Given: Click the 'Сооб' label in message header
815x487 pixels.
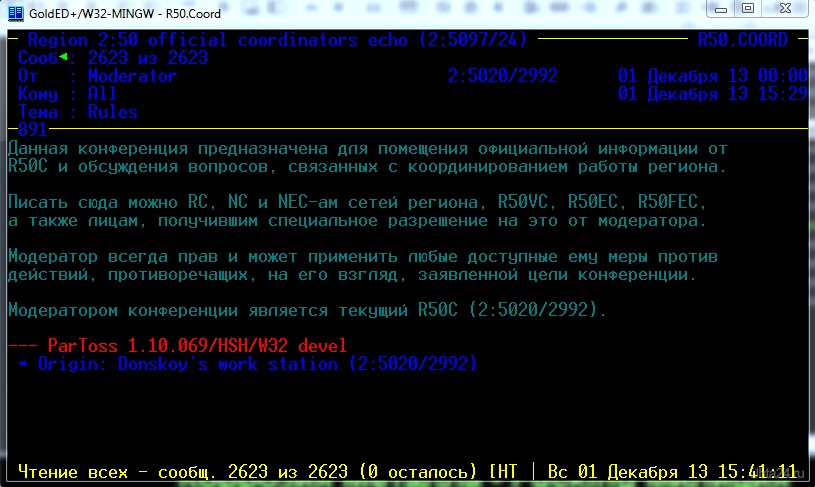Looking at the screenshot, I should click(37, 58).
